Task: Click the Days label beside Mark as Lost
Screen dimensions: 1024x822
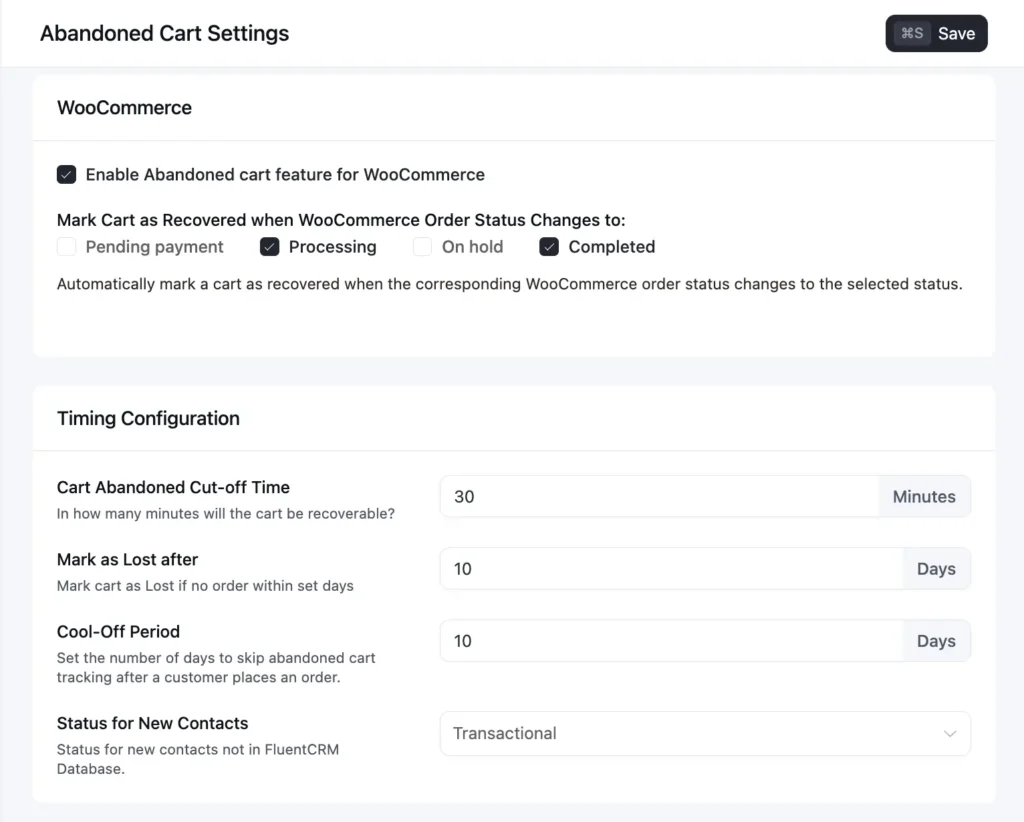Action: tap(936, 568)
